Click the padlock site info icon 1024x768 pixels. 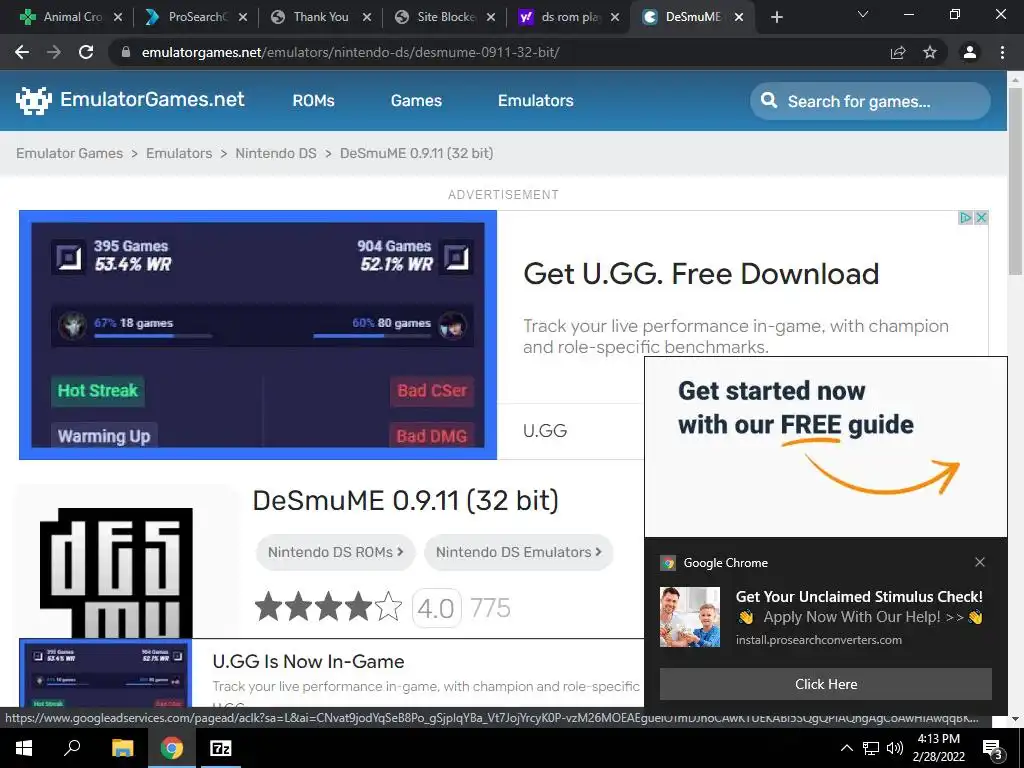[125, 52]
